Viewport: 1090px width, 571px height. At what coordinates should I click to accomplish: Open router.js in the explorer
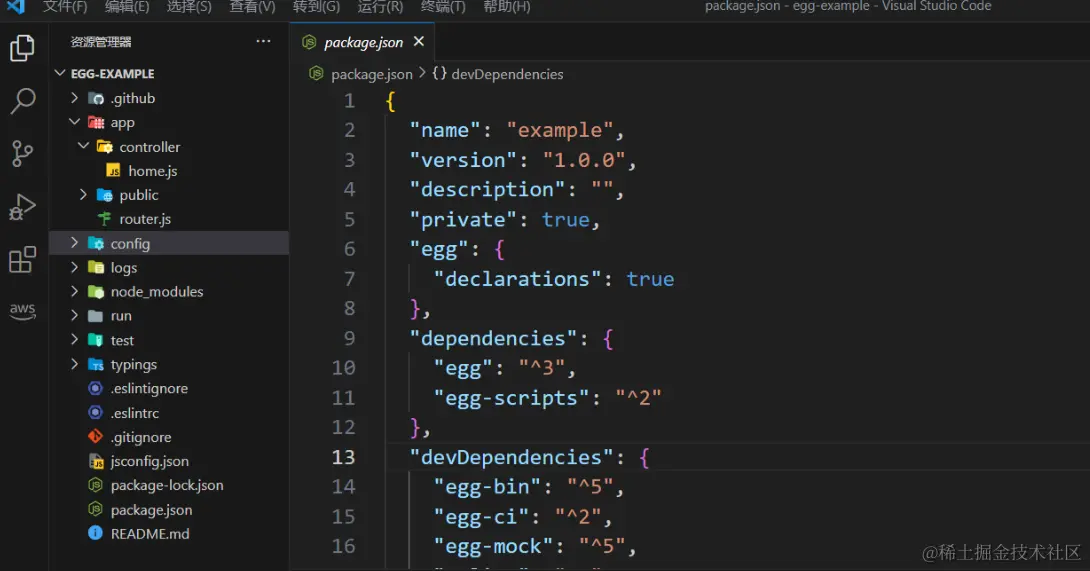(145, 219)
